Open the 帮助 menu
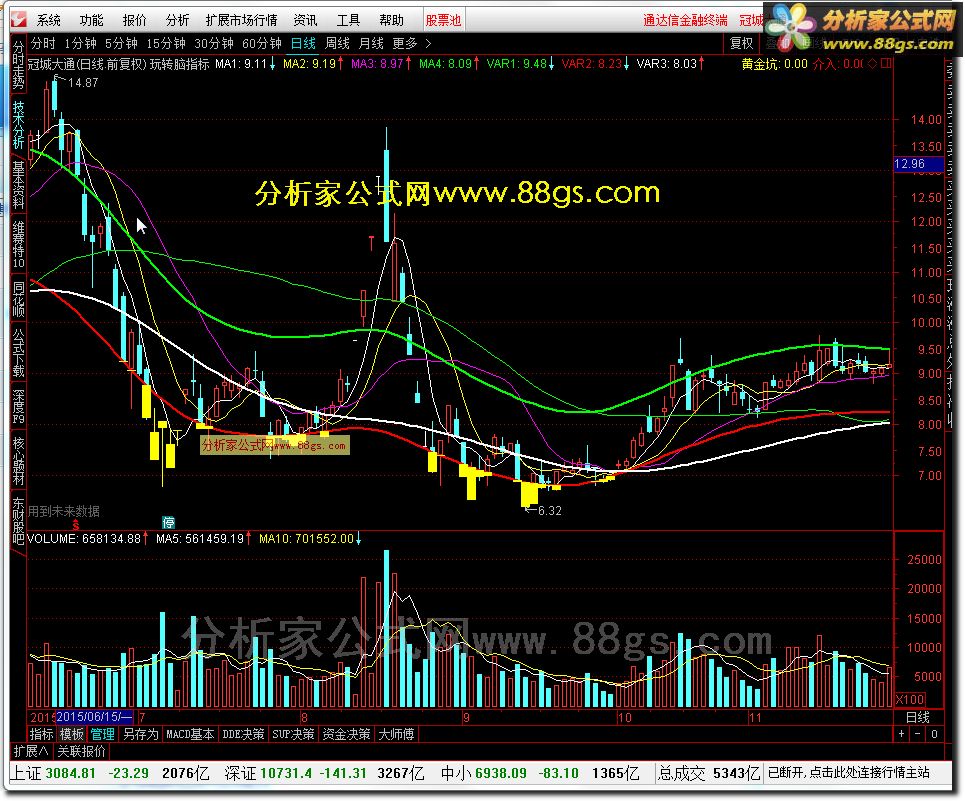 tap(391, 20)
